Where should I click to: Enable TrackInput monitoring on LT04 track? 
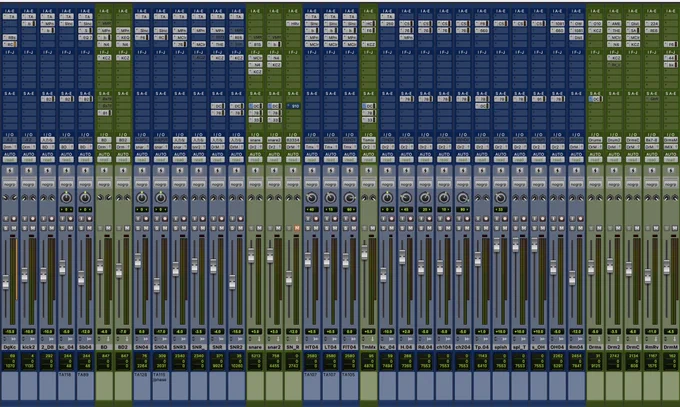(327, 219)
